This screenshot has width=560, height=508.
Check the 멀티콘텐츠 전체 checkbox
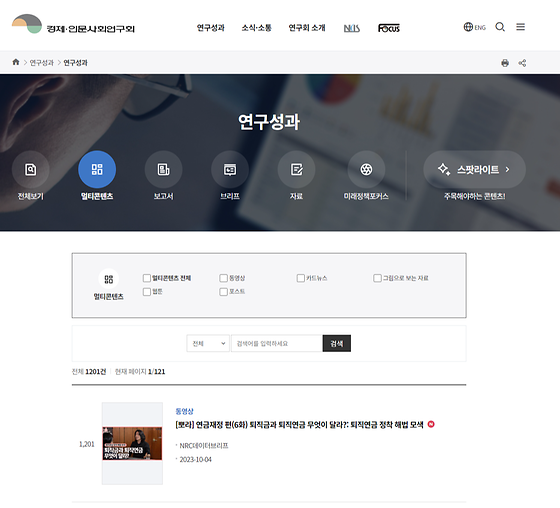pos(146,278)
